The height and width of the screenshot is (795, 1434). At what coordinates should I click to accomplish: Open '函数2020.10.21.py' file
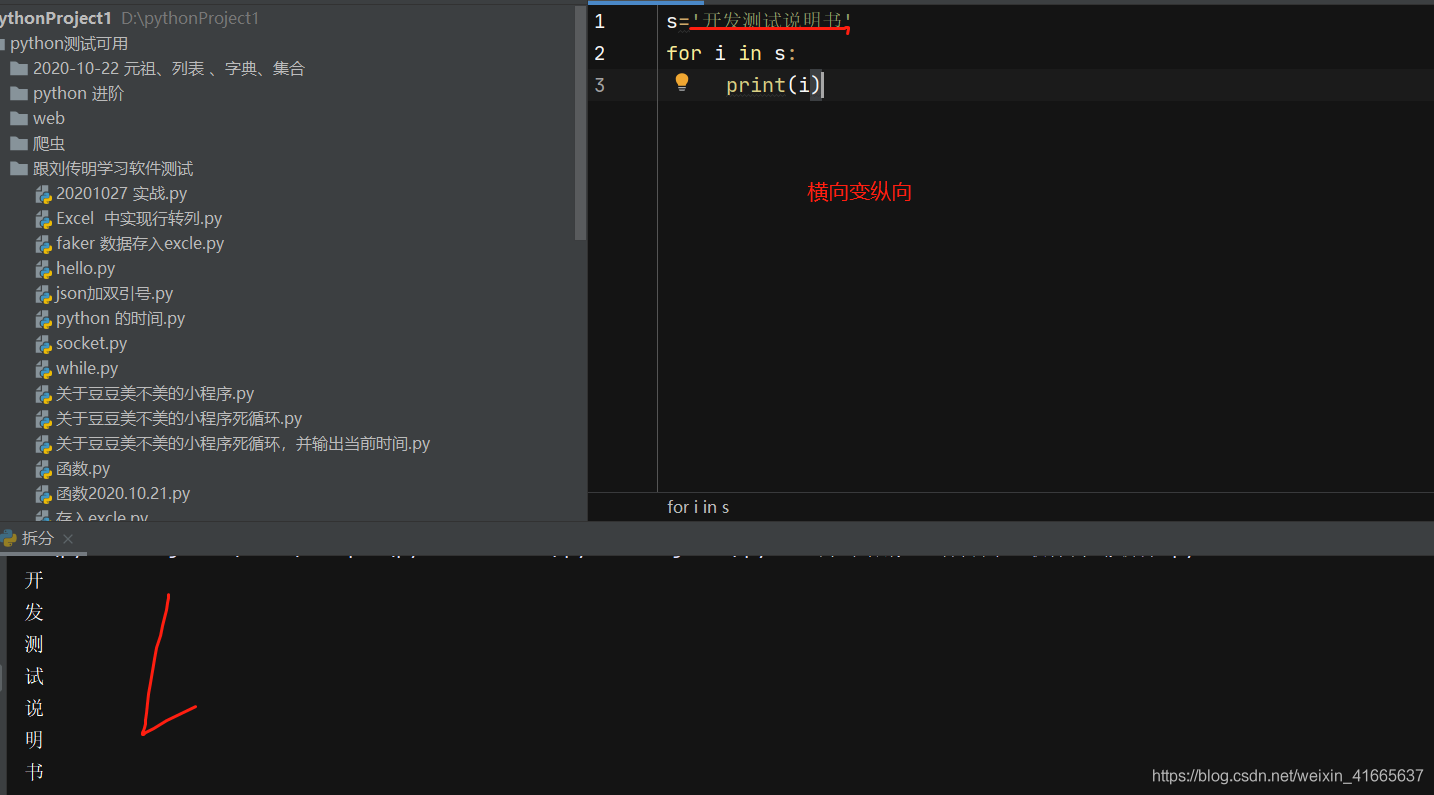(123, 493)
